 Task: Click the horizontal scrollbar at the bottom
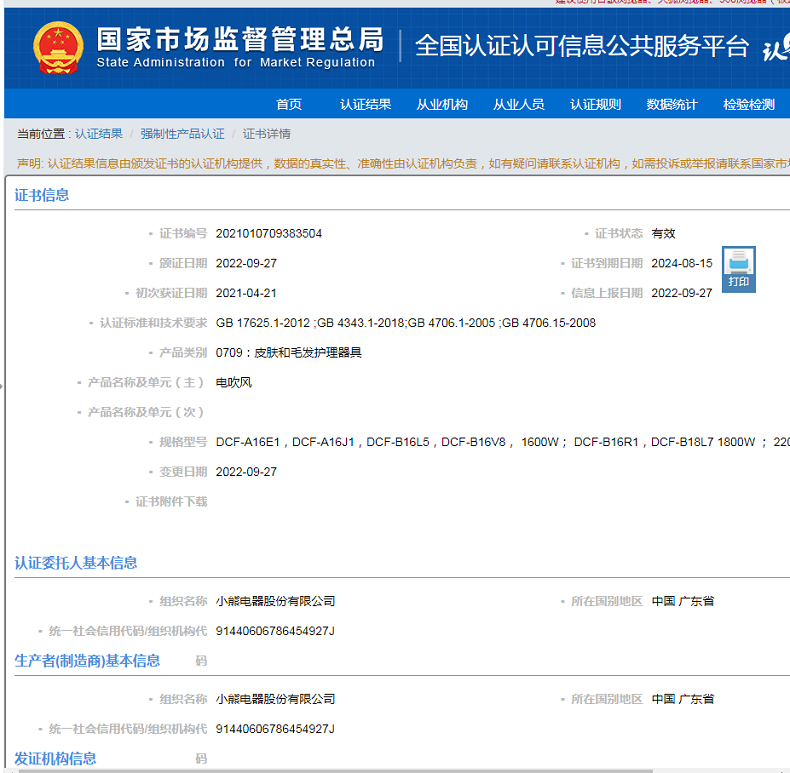click(x=336, y=771)
